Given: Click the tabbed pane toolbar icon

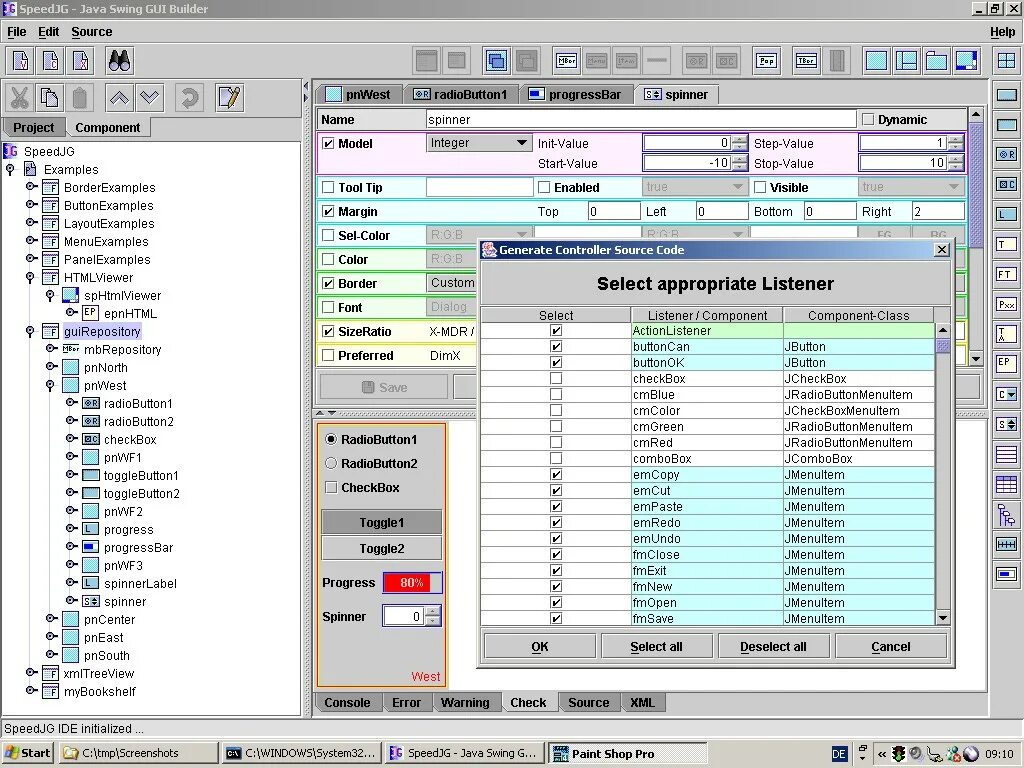Looking at the screenshot, I should tap(936, 61).
